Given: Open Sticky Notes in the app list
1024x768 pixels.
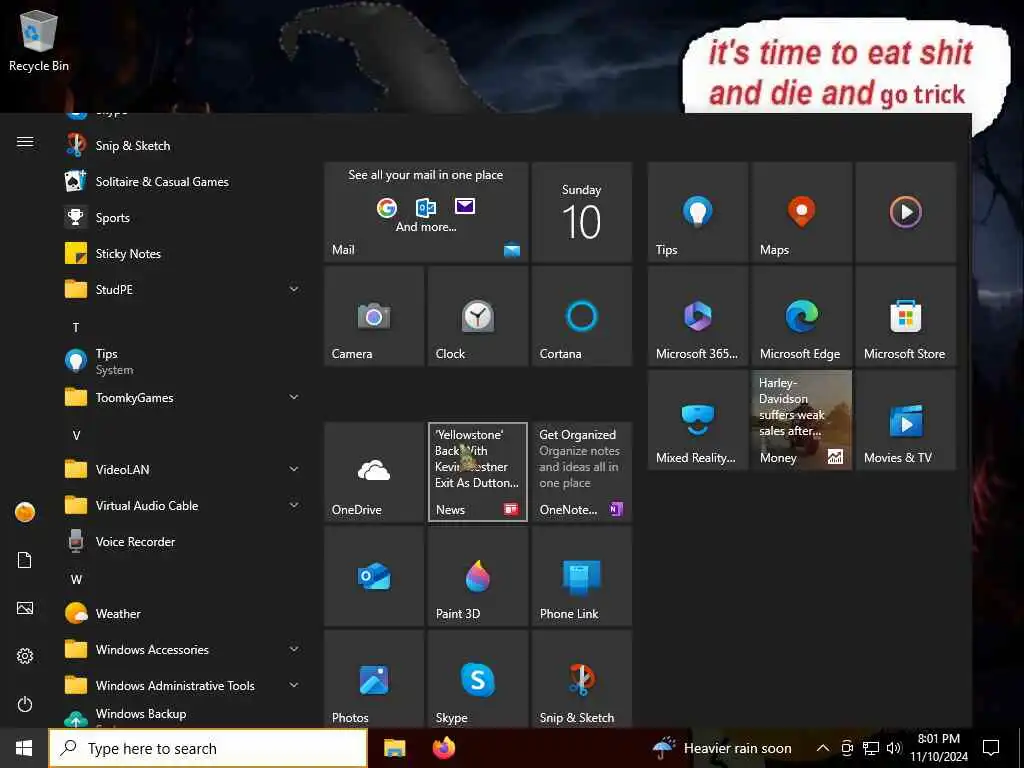Looking at the screenshot, I should click(x=183, y=253).
